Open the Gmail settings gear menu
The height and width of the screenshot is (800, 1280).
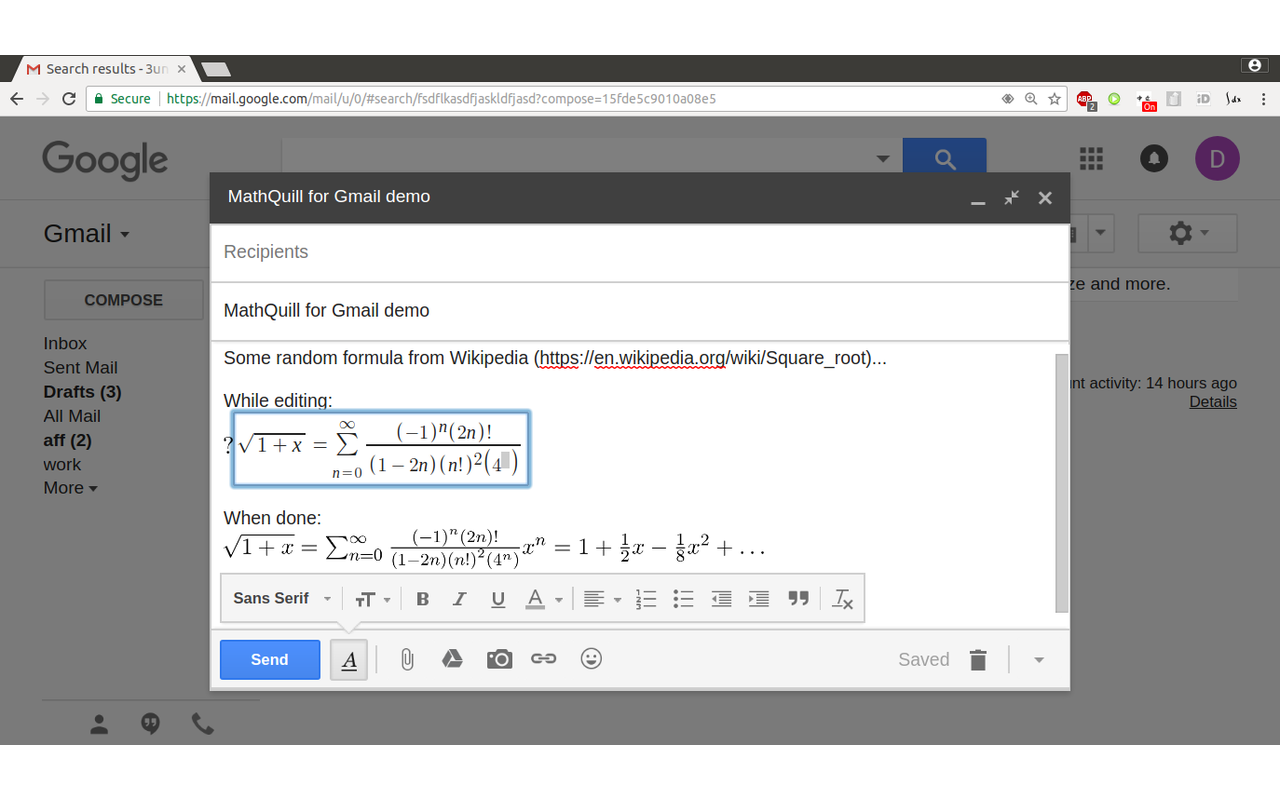[1188, 233]
